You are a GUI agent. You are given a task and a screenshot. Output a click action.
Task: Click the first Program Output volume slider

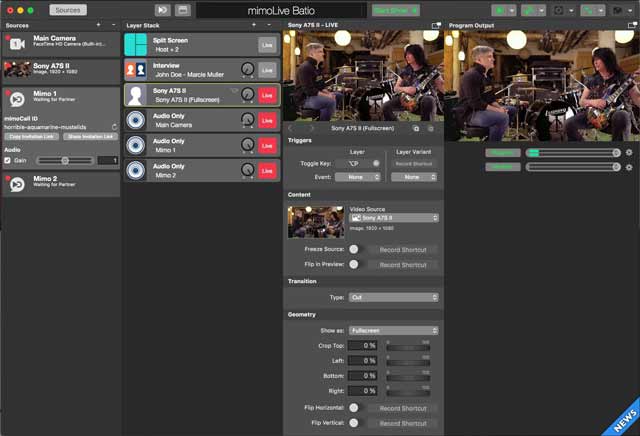pos(573,153)
